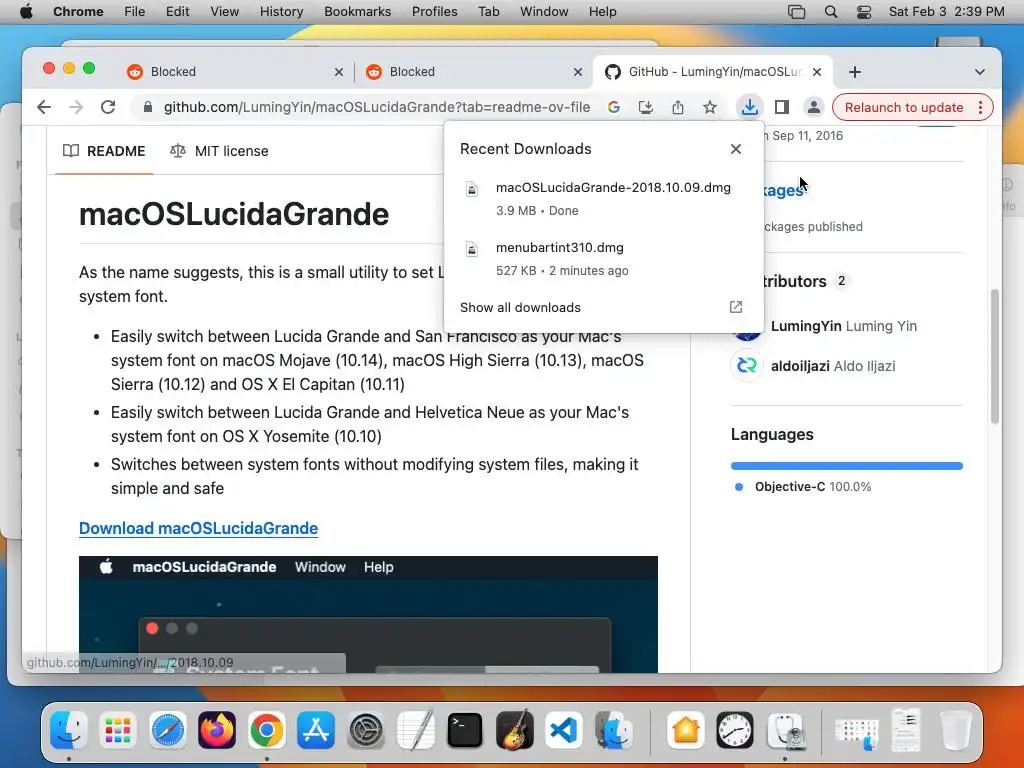This screenshot has width=1024, height=768.
Task: Open Terminal from the Dock
Action: pyautogui.click(x=465, y=730)
